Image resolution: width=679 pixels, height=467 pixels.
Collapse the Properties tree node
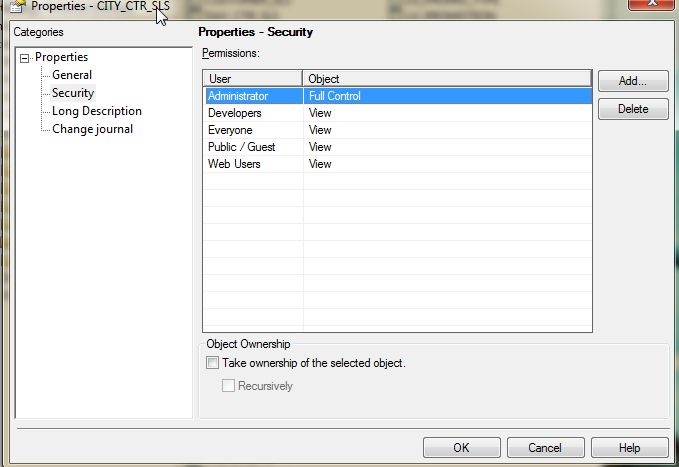[25, 58]
